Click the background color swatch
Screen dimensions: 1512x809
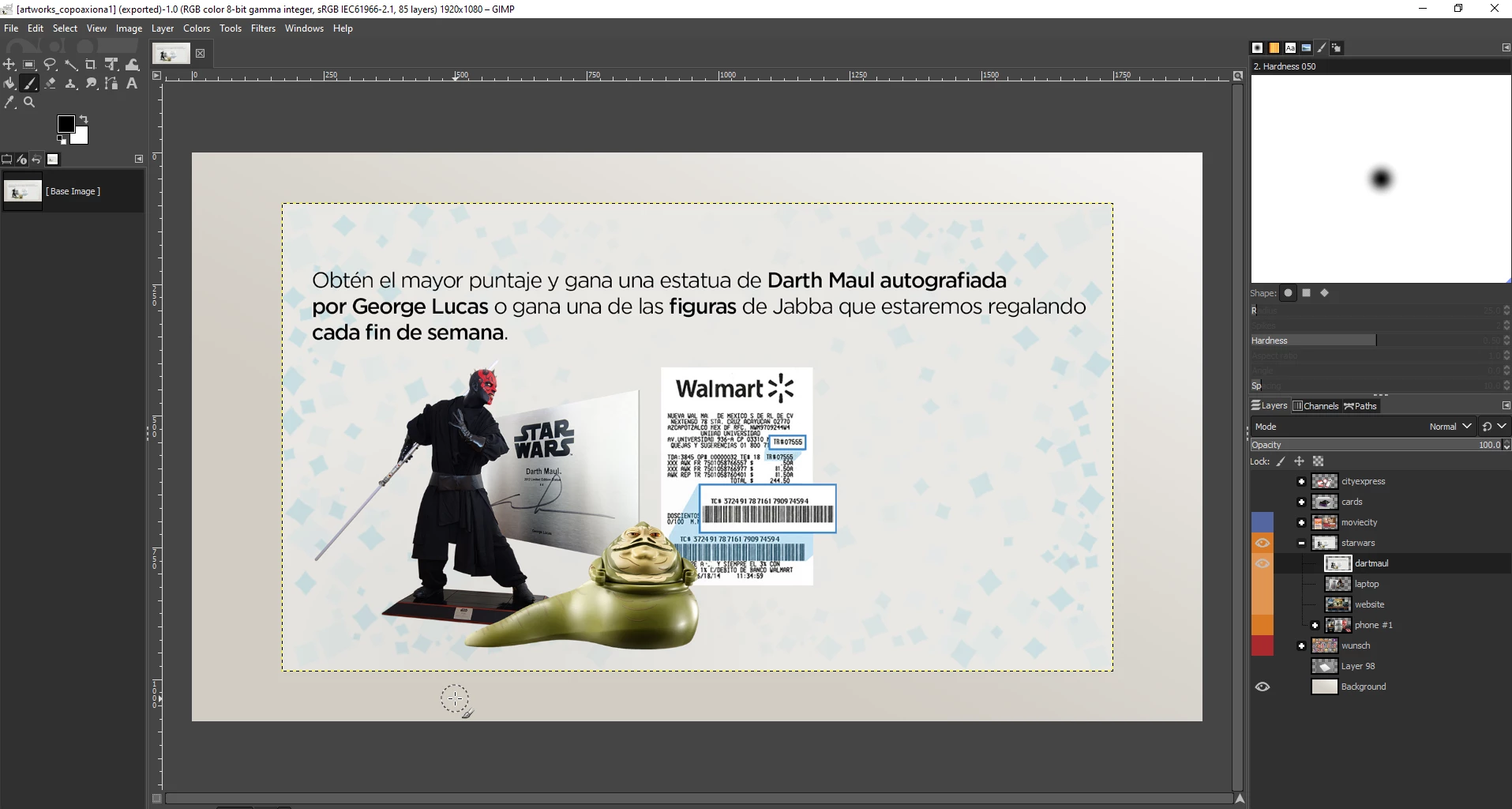[x=81, y=137]
